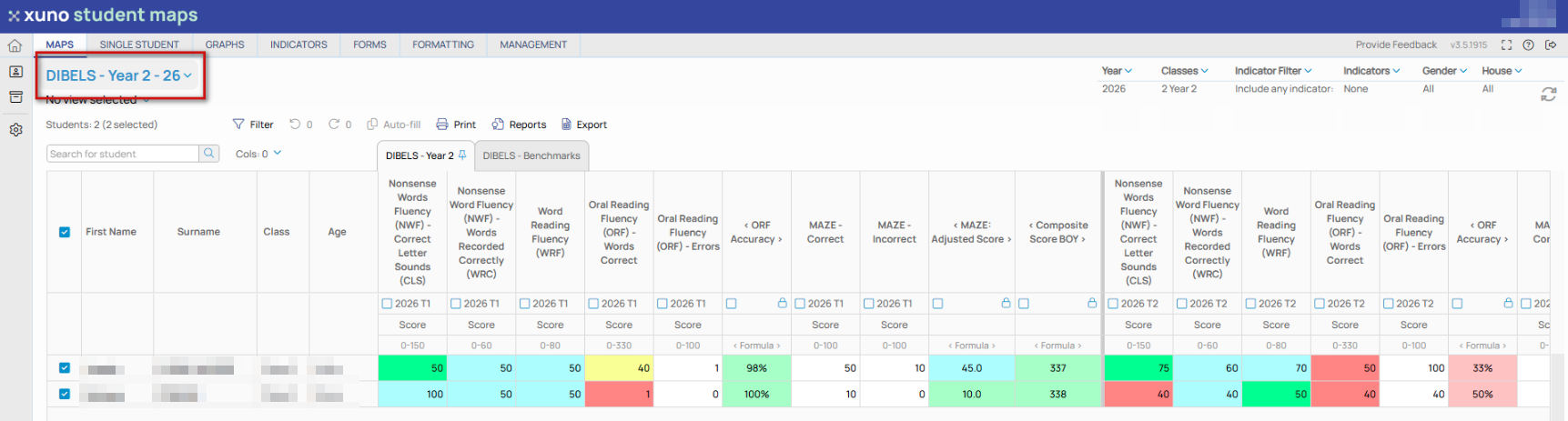
Task: Open the DIBELS - Benchmarks tab
Action: 531,155
